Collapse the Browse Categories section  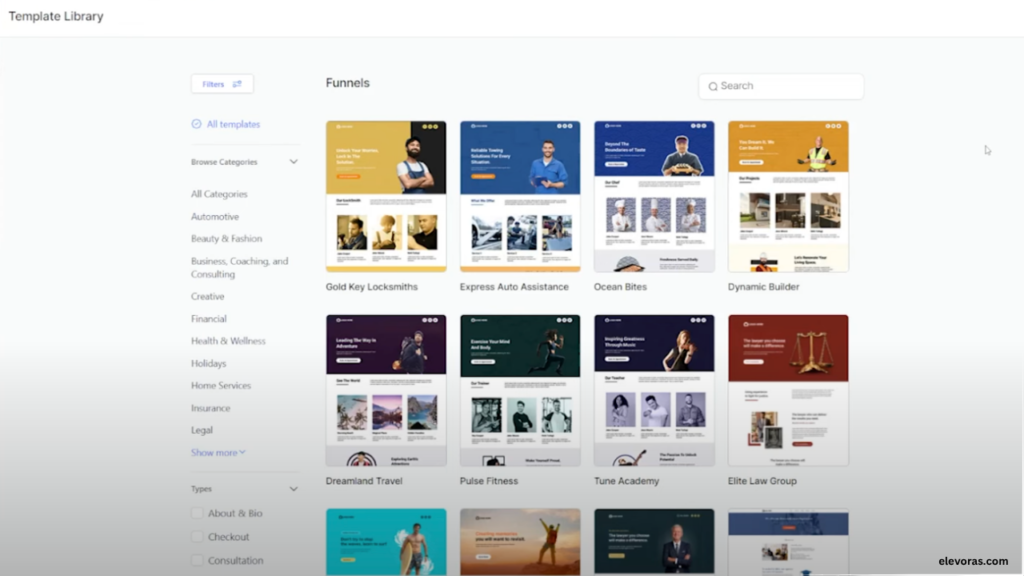coord(293,162)
